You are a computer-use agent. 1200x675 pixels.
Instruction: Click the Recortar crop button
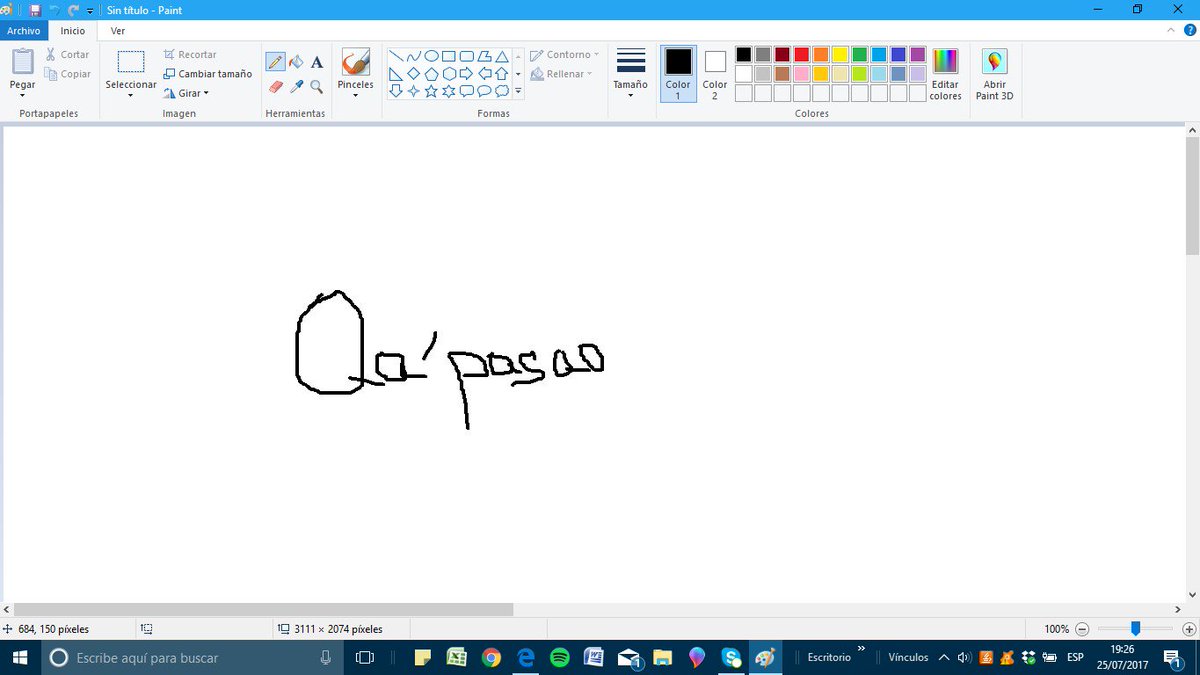(x=190, y=55)
